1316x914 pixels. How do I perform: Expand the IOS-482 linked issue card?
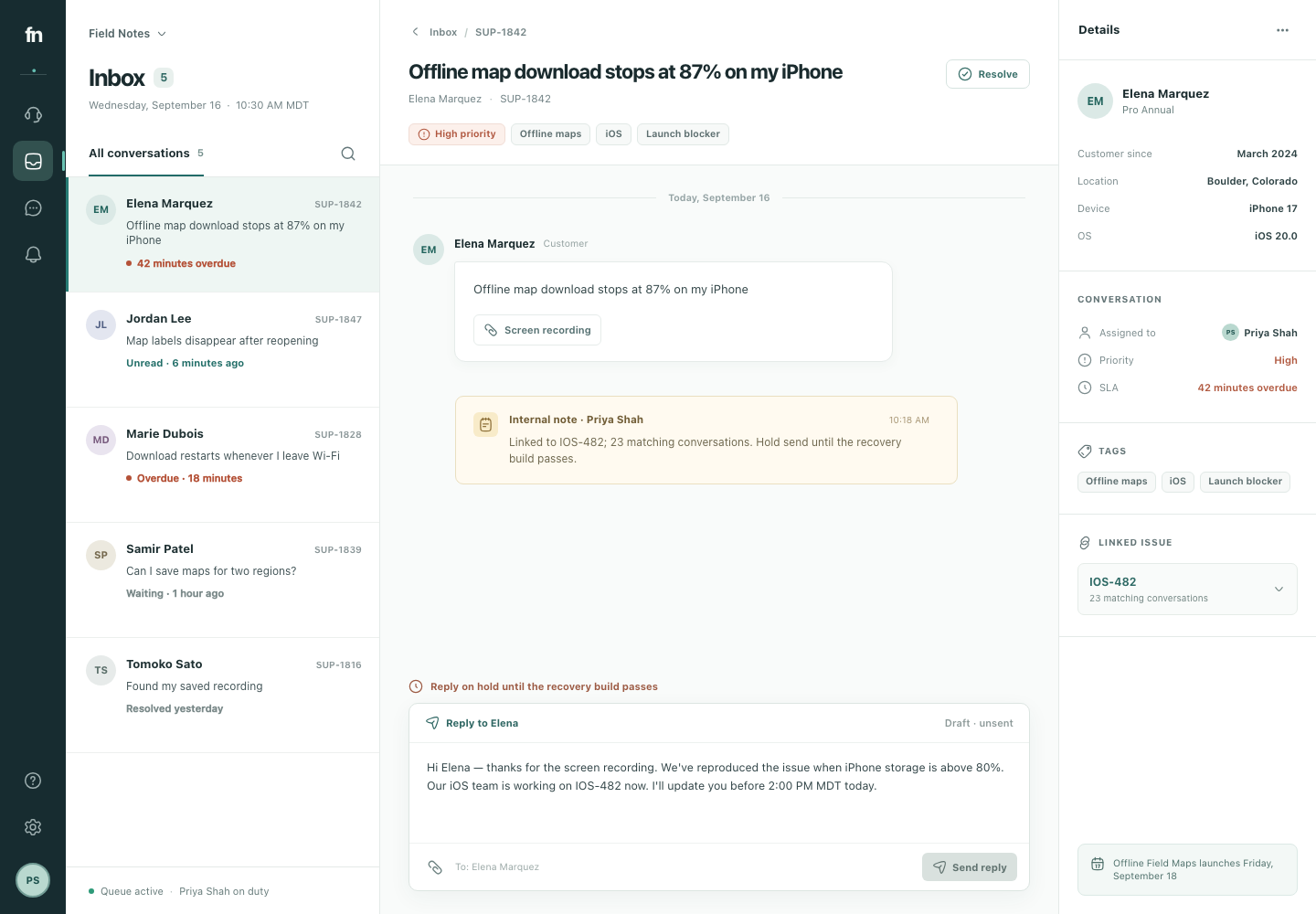(x=1187, y=590)
